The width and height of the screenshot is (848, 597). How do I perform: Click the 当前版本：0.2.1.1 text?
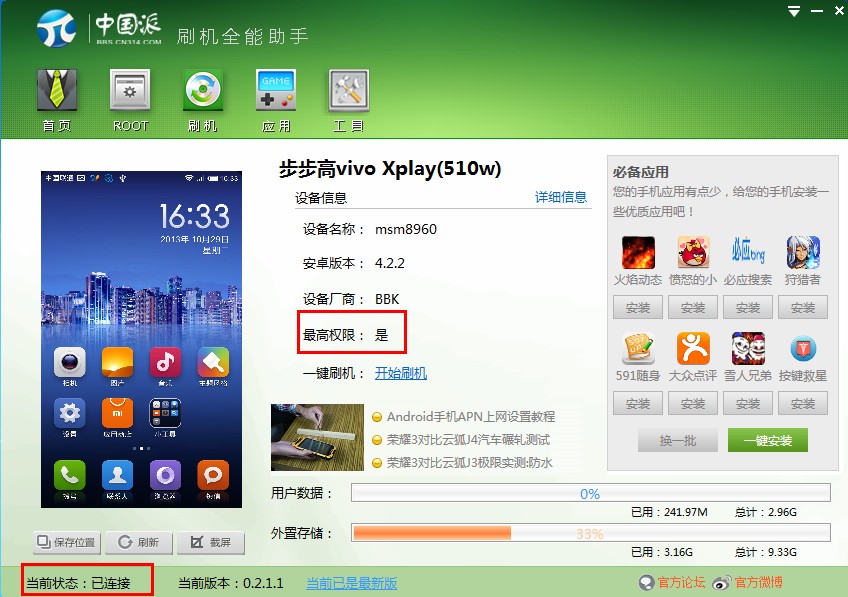[x=231, y=583]
